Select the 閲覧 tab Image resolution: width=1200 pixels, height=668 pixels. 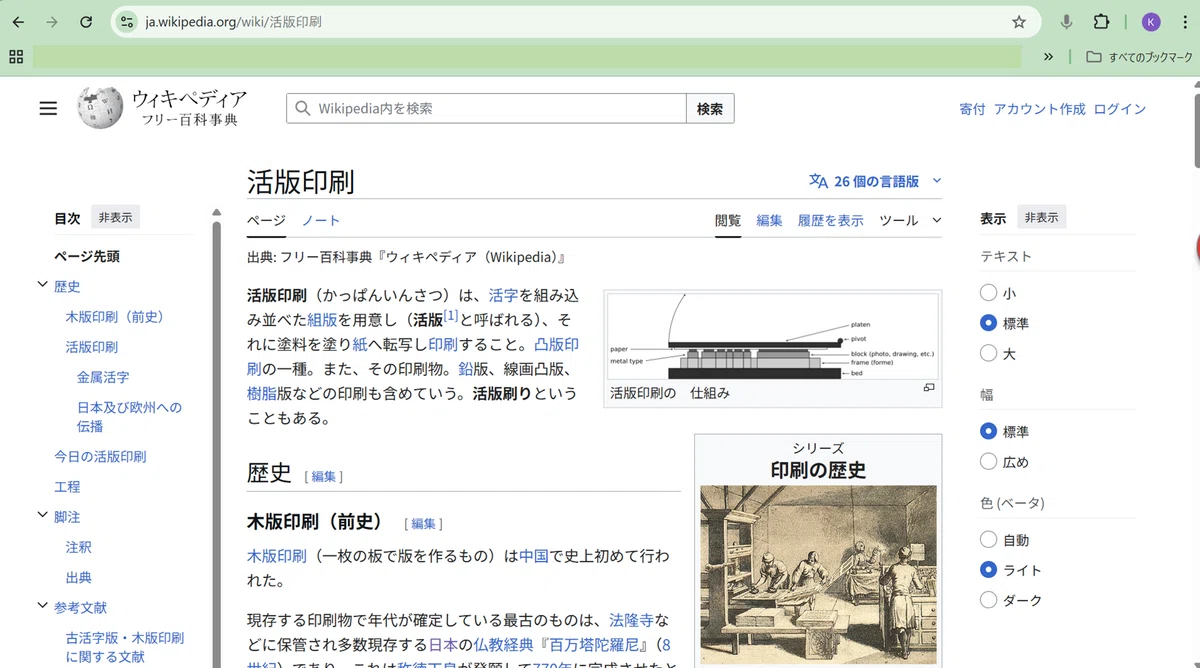click(728, 220)
